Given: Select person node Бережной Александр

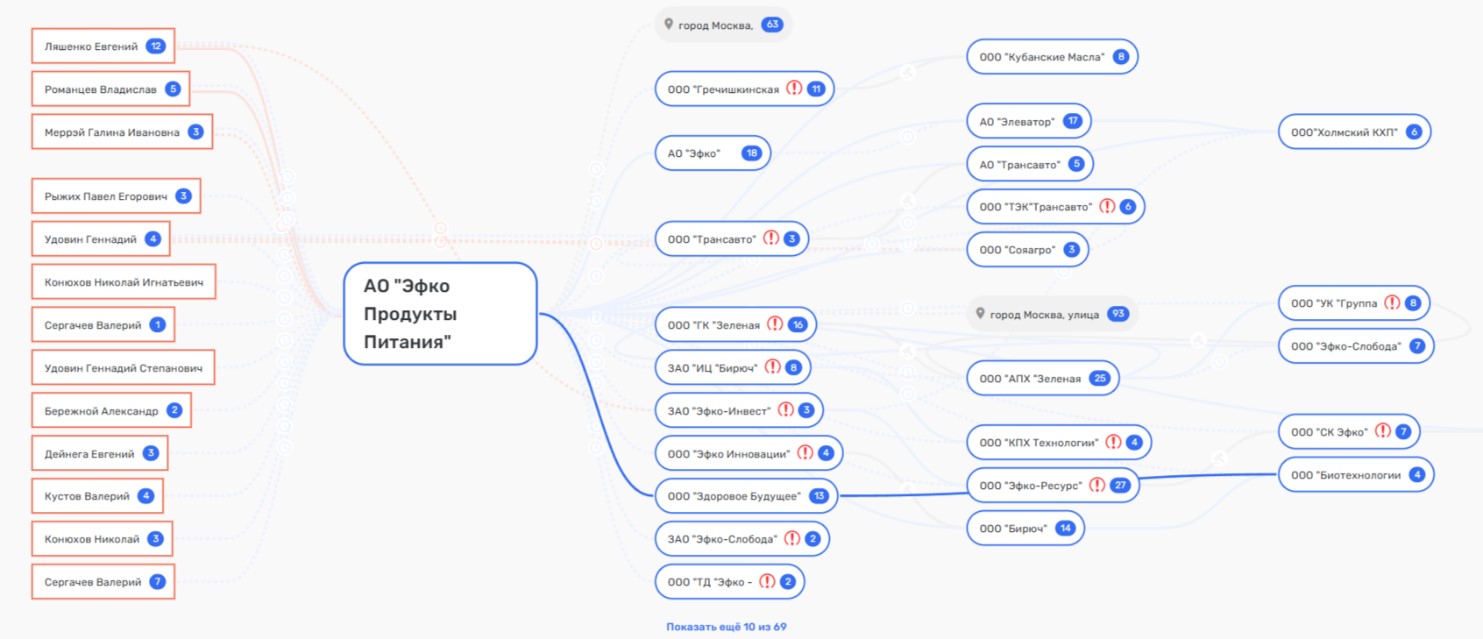Looking at the screenshot, I should click(x=111, y=410).
